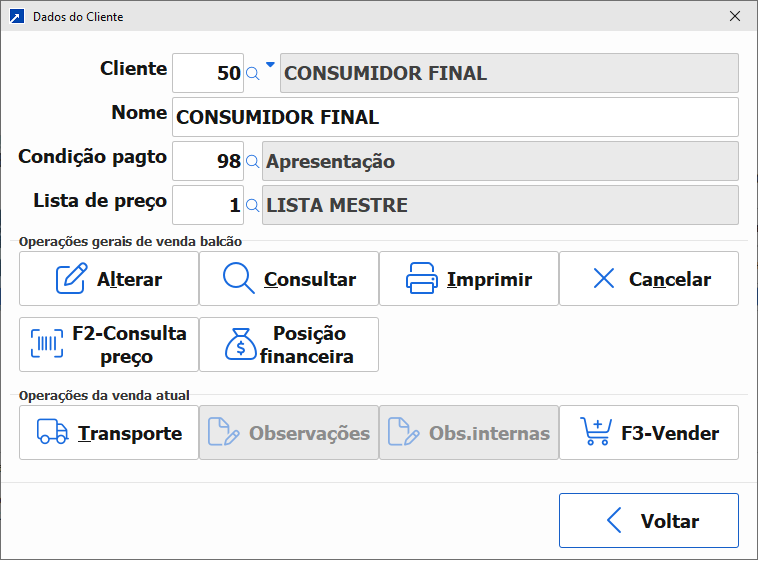Click the truck icon on Transporte

tap(52, 433)
